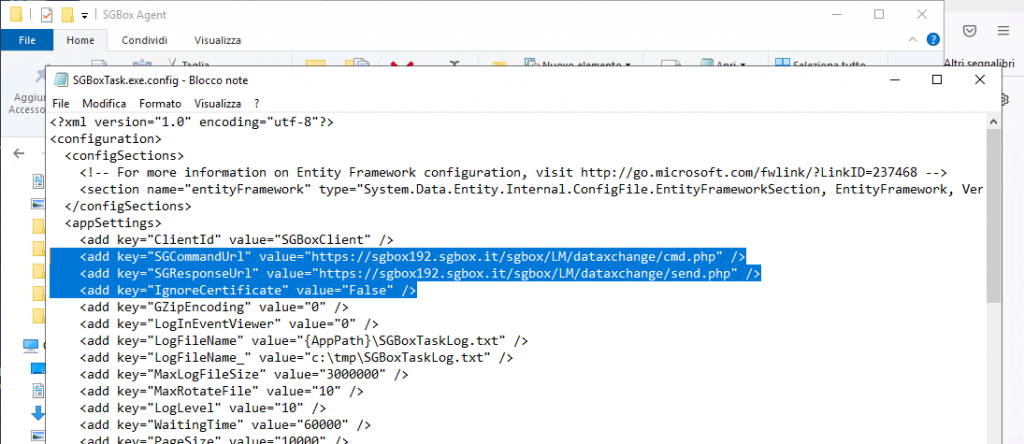Image resolution: width=1024 pixels, height=444 pixels.
Task: Switch to Explorer's Visualizza ribbon tab
Action: (217, 40)
